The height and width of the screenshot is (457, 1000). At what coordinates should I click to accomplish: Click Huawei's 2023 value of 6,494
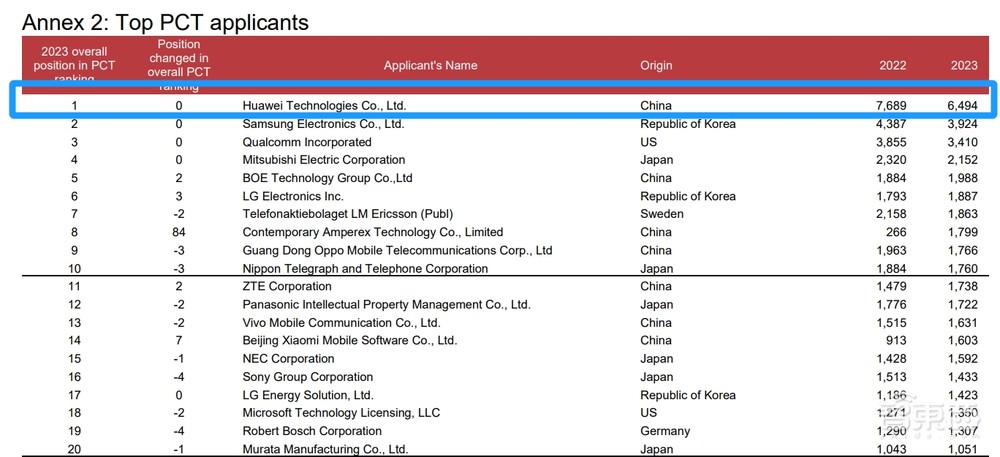click(x=961, y=106)
